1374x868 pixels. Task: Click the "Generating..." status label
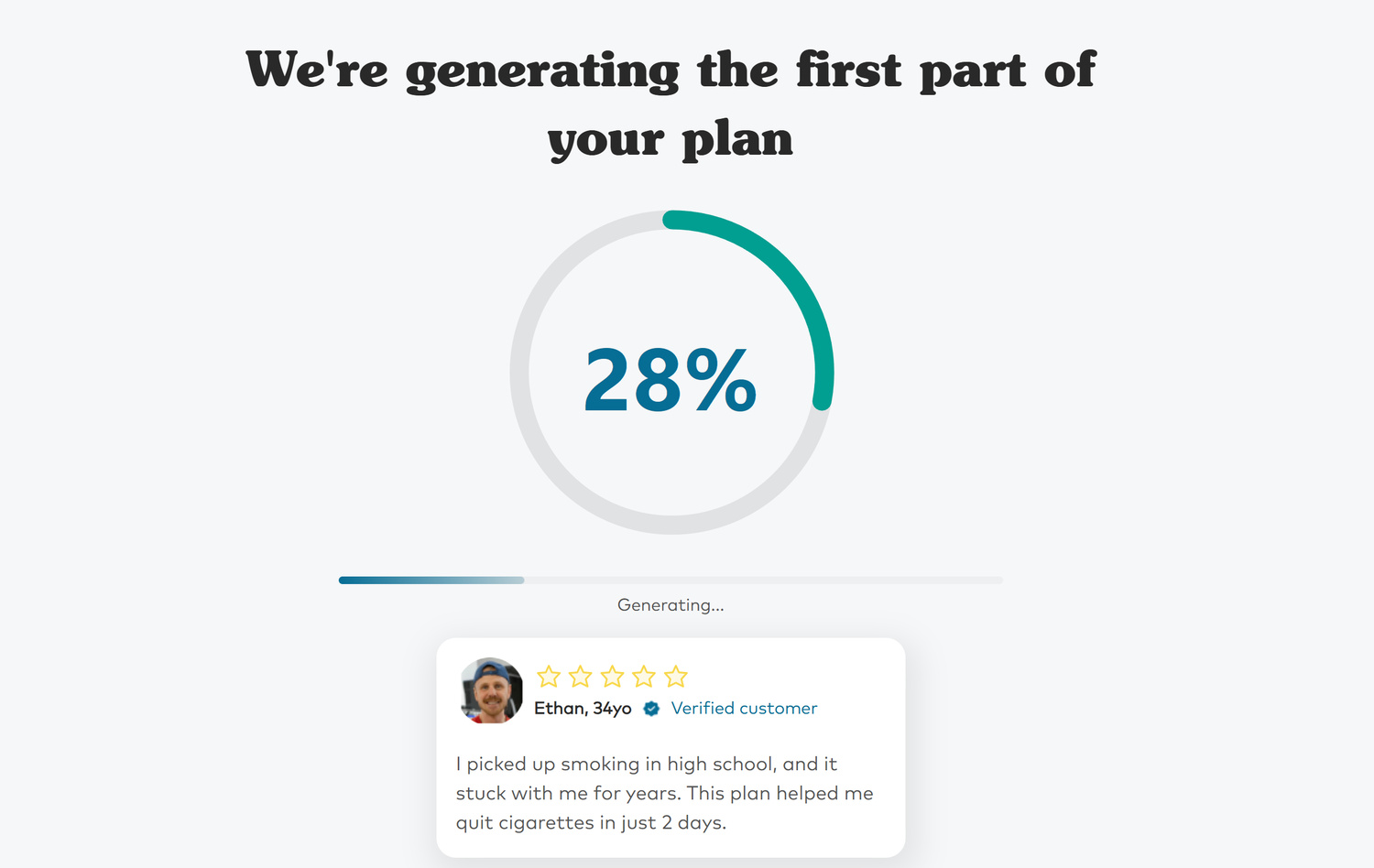click(x=671, y=605)
